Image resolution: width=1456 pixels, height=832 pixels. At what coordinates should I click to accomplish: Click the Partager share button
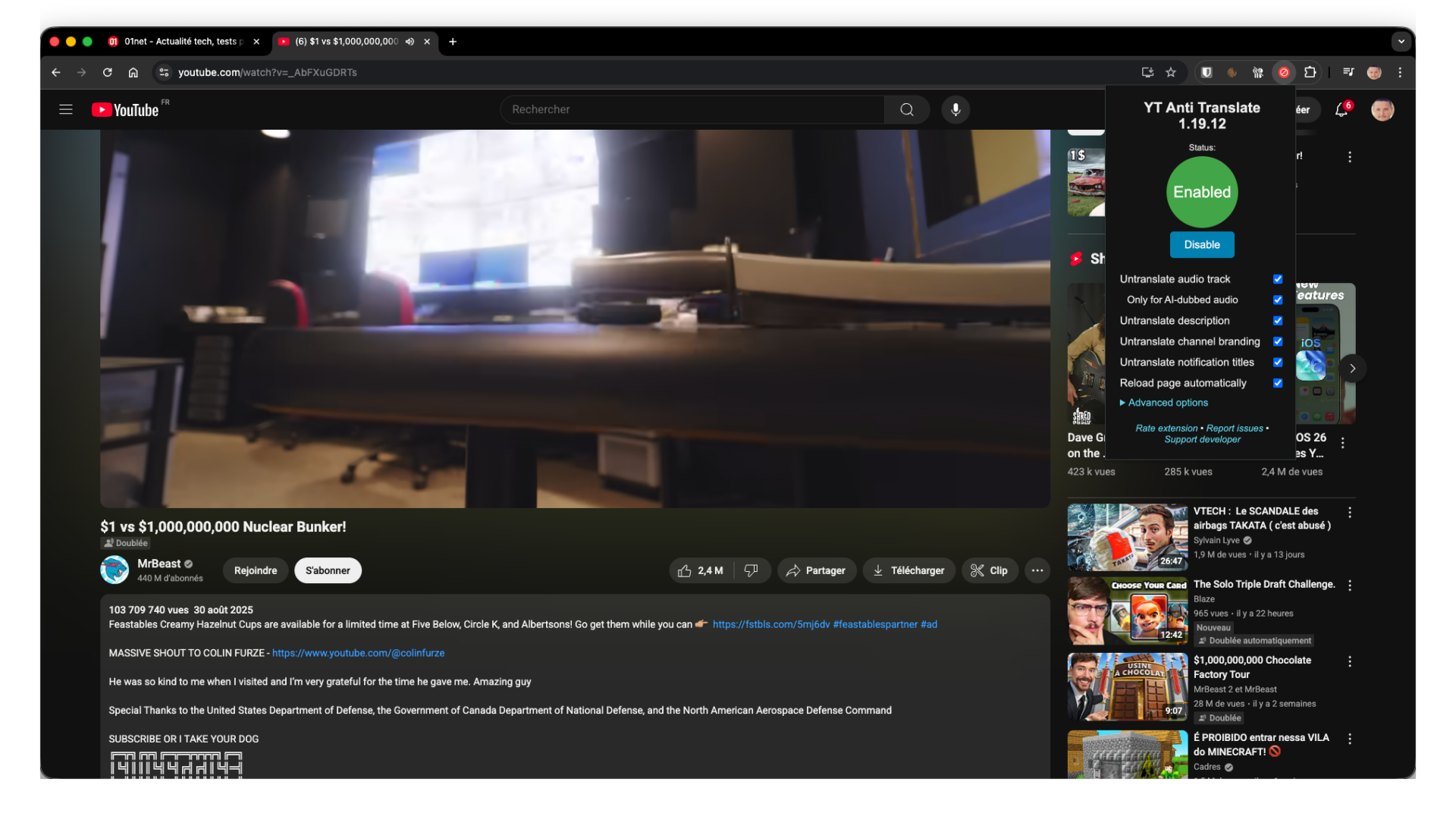click(x=817, y=570)
